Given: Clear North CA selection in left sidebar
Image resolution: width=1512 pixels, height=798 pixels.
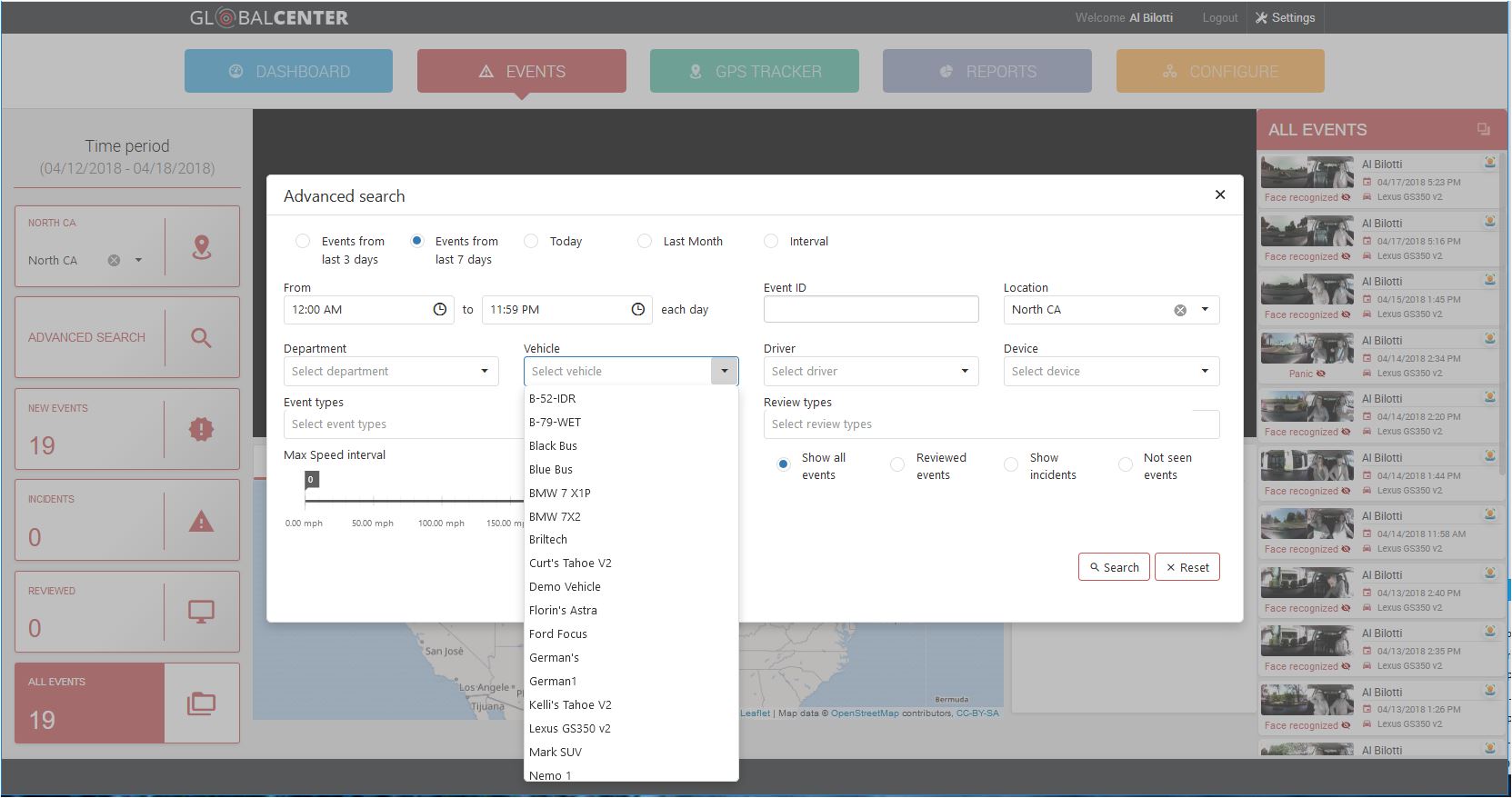Looking at the screenshot, I should pos(114,260).
